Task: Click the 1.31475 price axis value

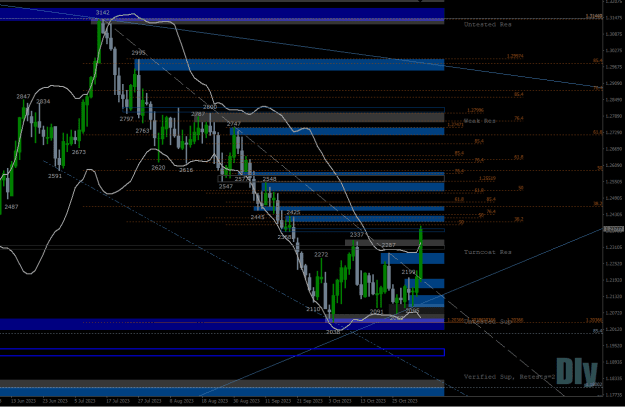Action: (x=614, y=18)
